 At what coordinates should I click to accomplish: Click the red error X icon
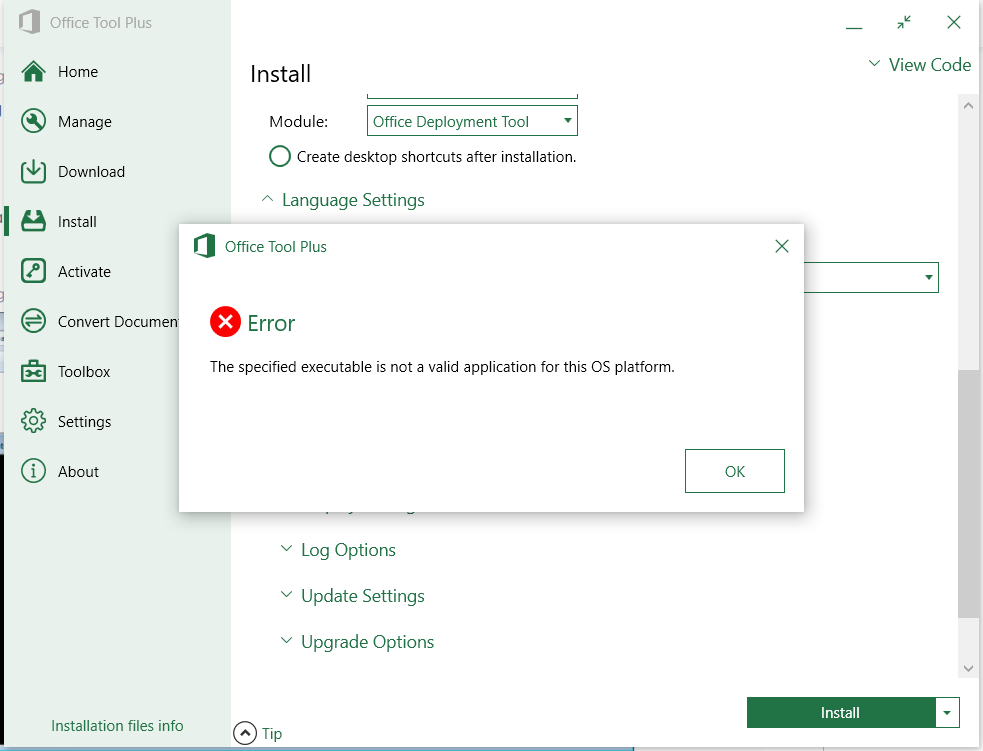click(225, 322)
